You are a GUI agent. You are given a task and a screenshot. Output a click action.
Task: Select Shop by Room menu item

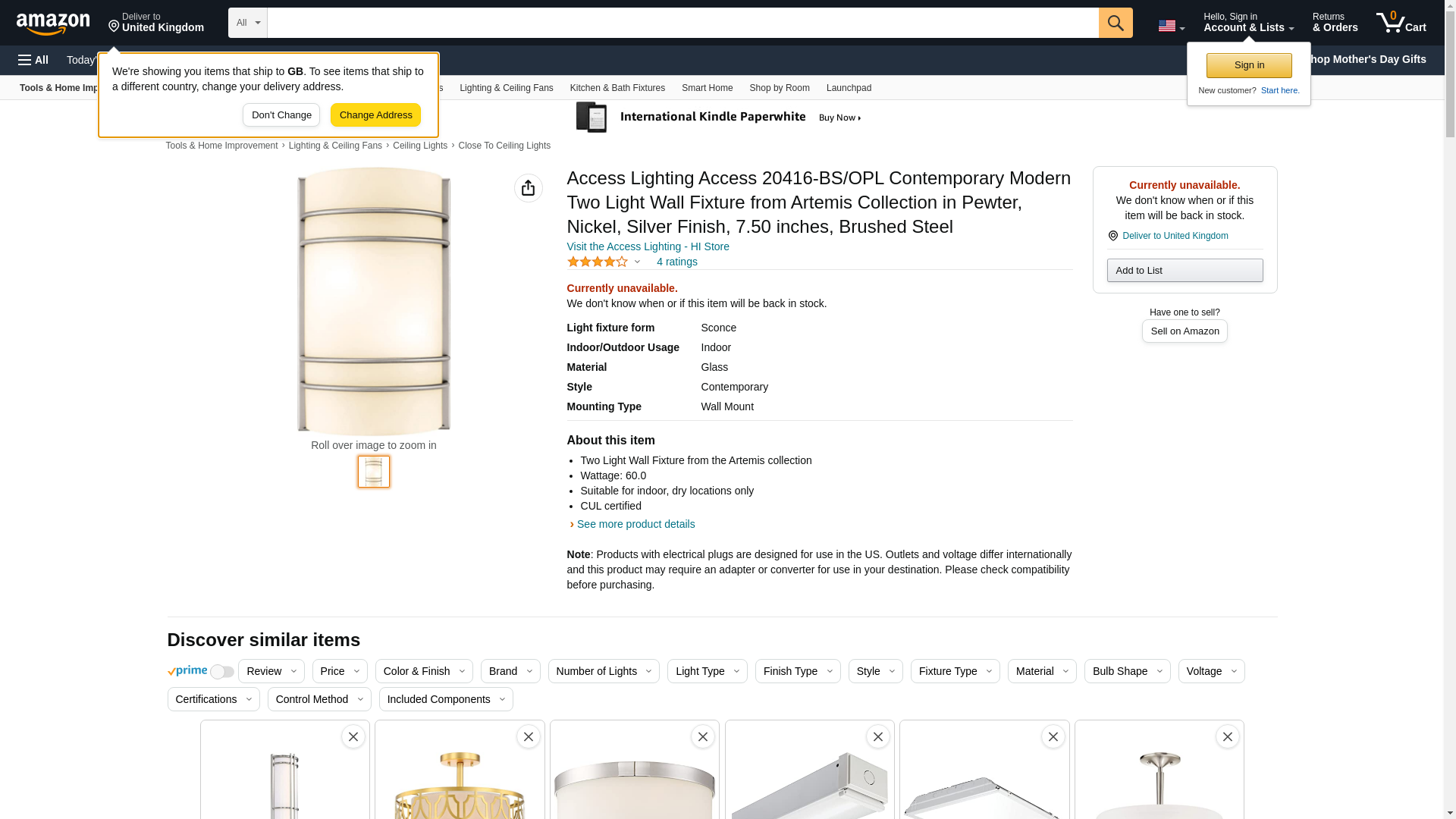coord(780,88)
